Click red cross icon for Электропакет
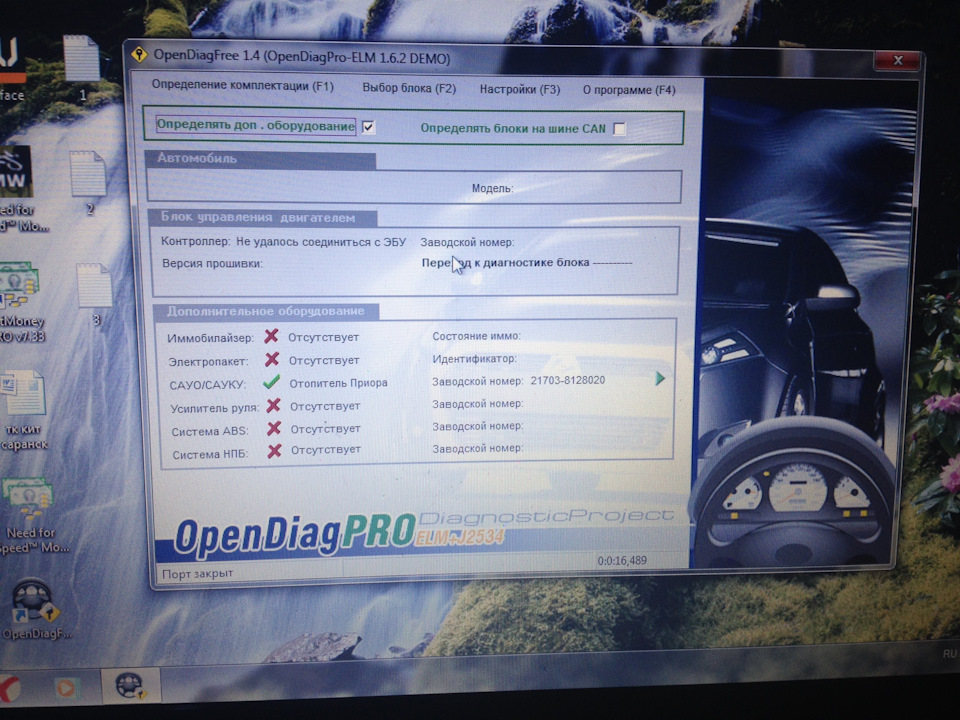This screenshot has width=960, height=720. (272, 359)
